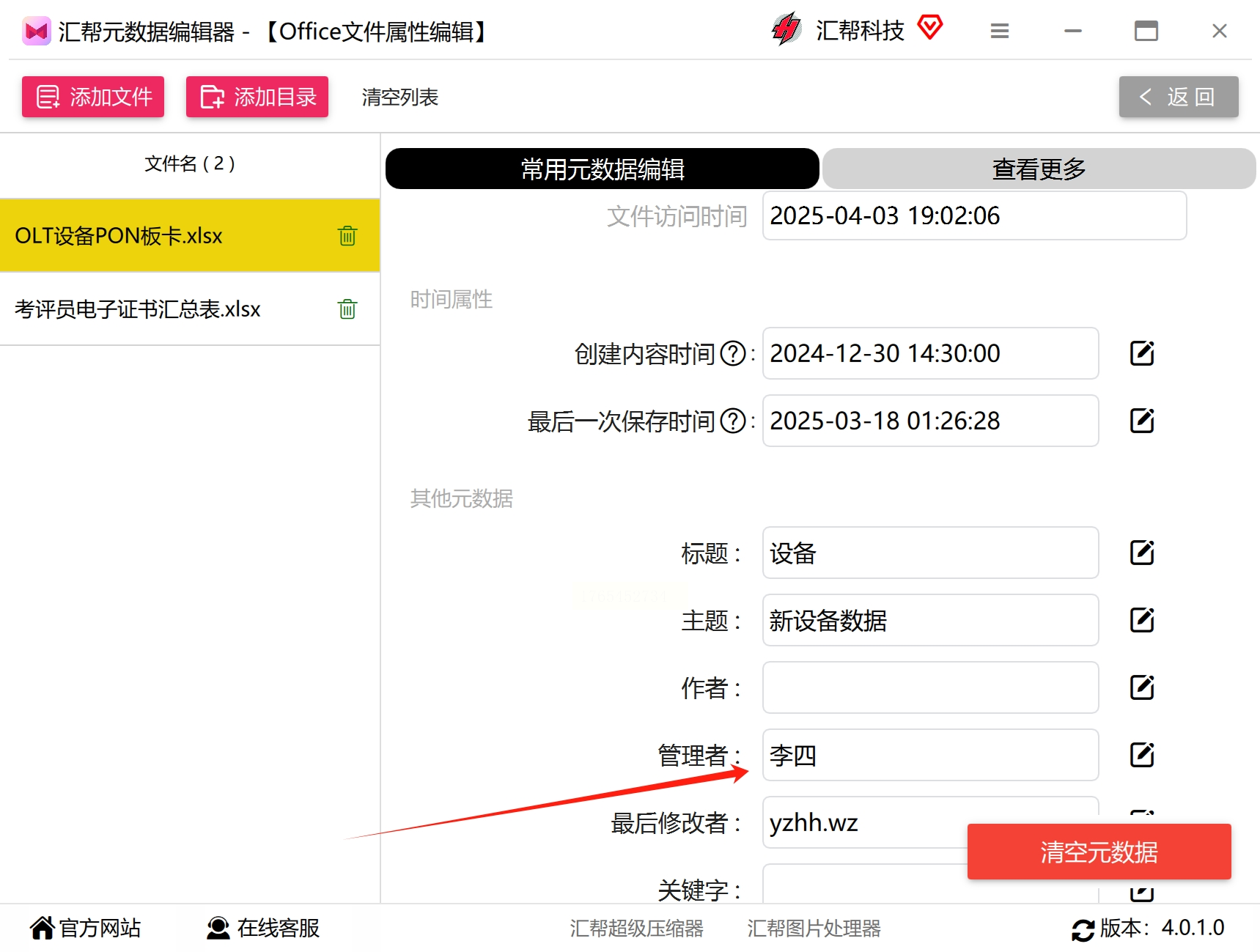Show help for 最后一次保存时间
This screenshot has height=952, width=1260.
[733, 421]
